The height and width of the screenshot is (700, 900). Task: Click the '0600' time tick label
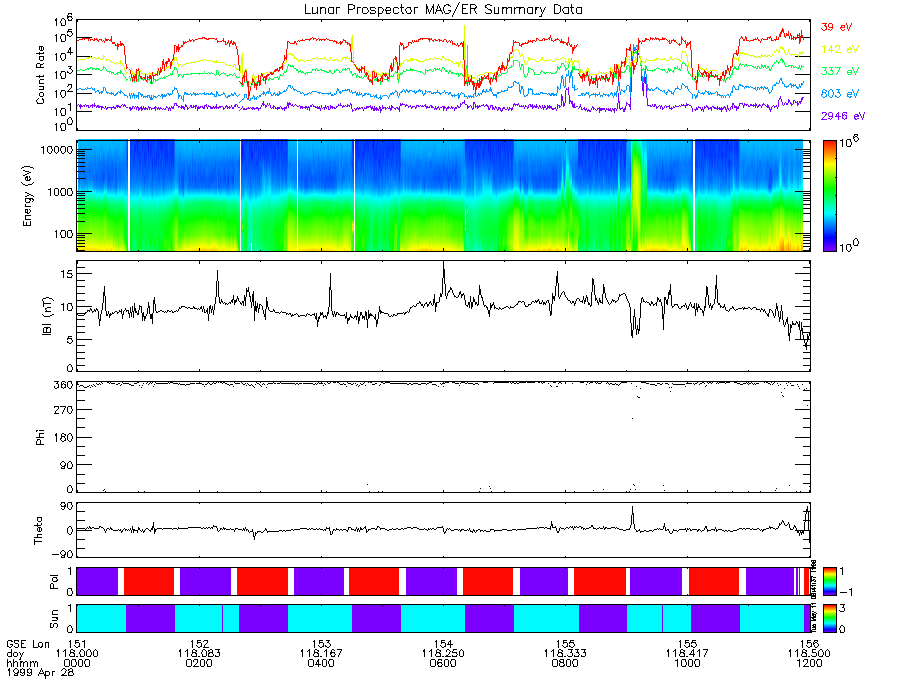point(443,663)
